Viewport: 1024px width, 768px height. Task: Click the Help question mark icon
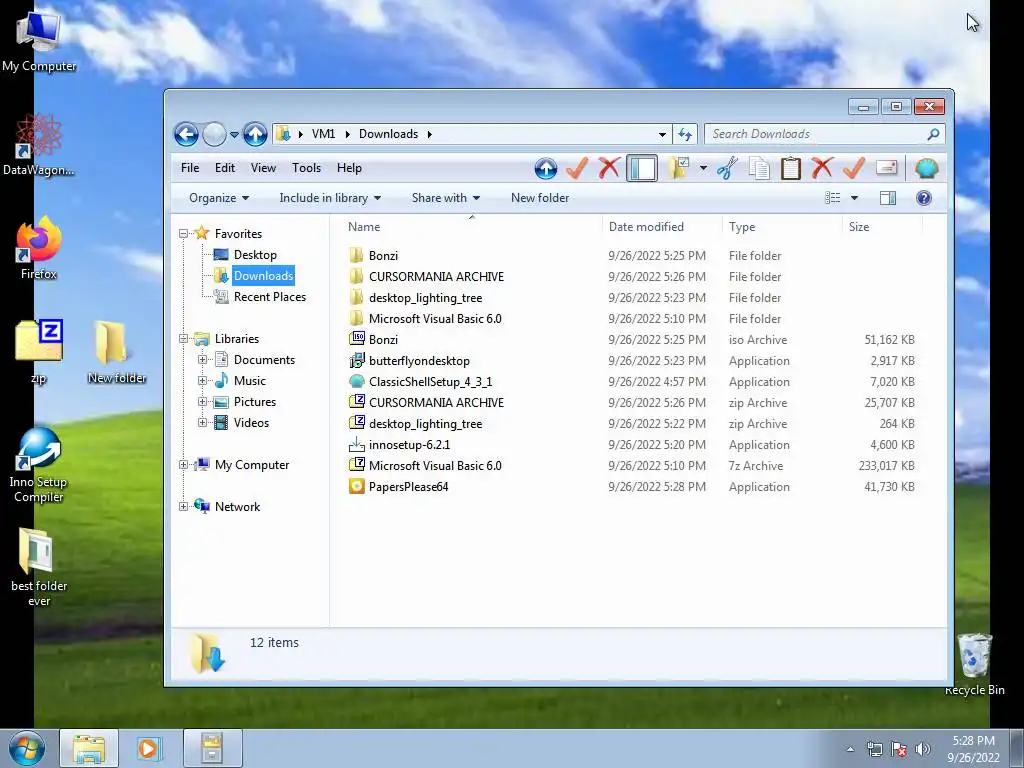pos(923,198)
